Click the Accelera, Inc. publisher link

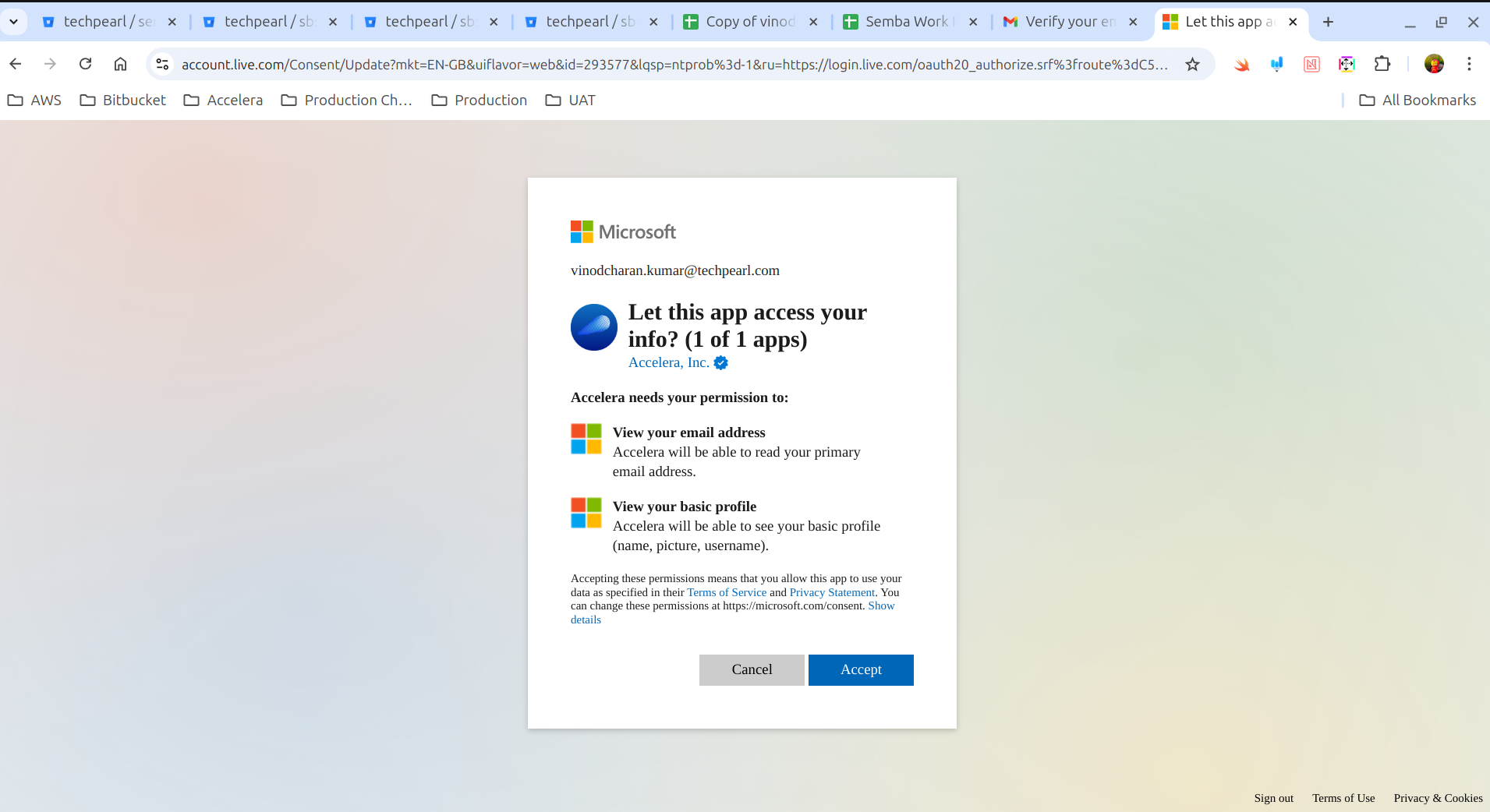pyautogui.click(x=668, y=362)
